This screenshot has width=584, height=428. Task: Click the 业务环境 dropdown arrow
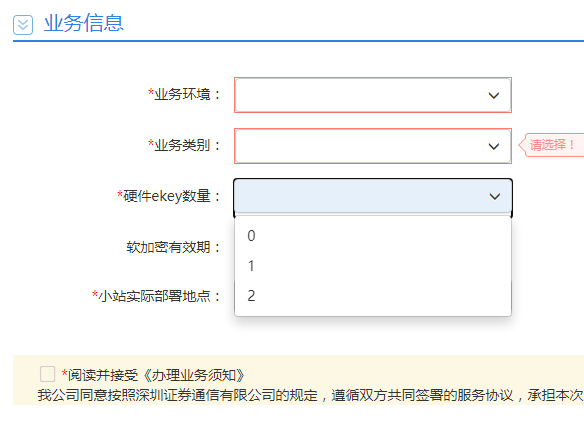[494, 96]
